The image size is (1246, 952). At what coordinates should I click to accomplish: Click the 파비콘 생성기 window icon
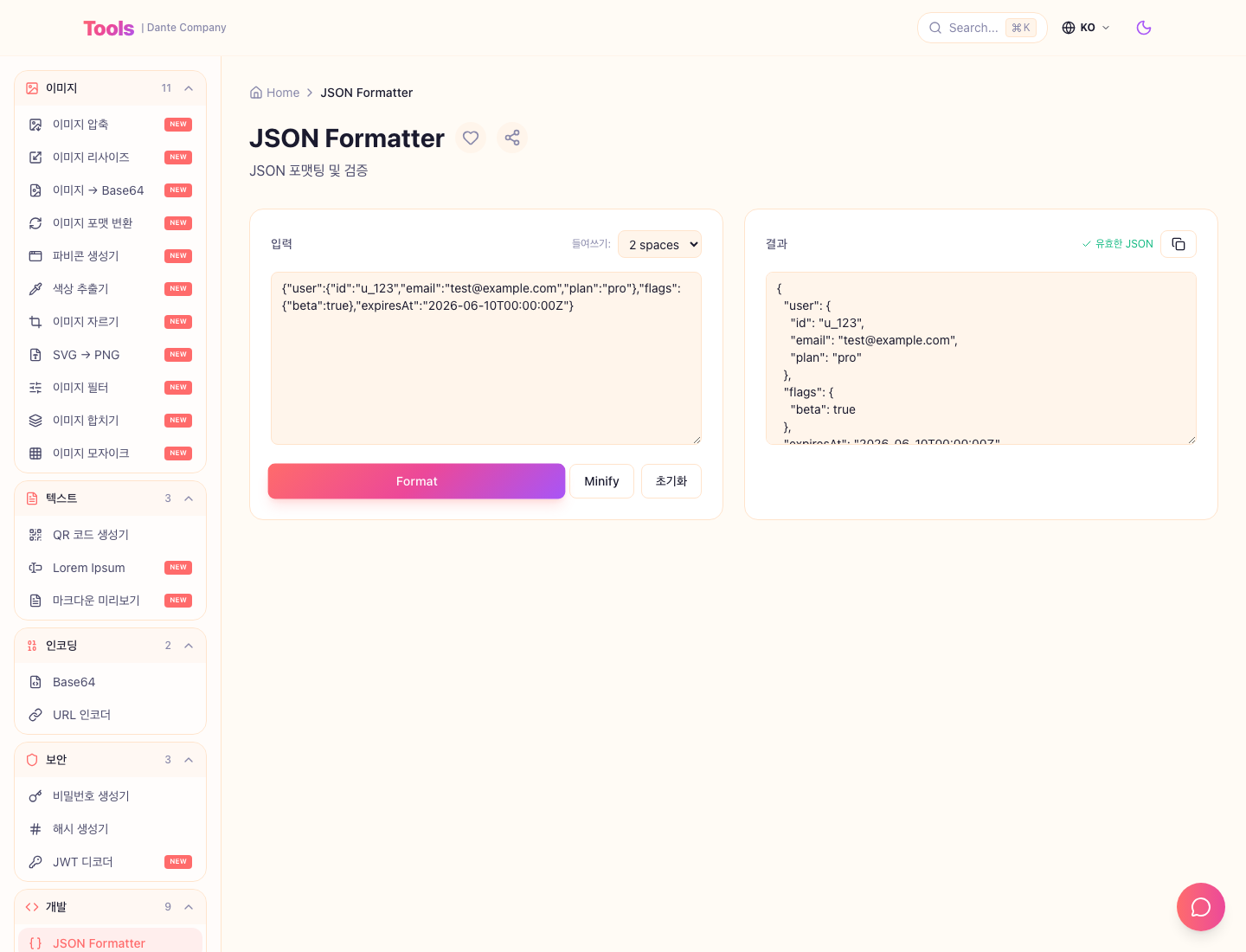click(x=35, y=256)
